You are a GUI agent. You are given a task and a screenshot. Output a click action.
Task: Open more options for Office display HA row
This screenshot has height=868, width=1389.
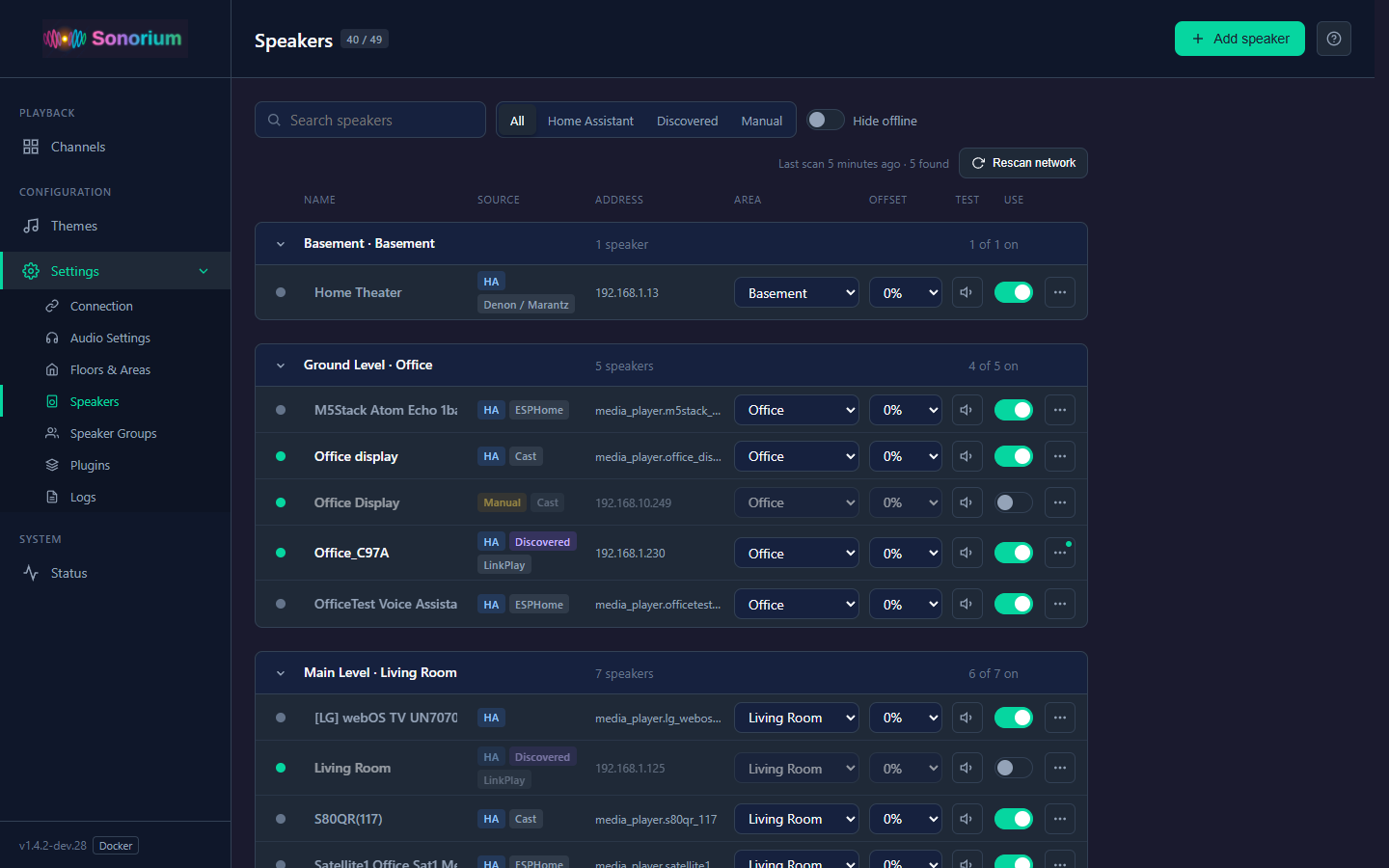1060,456
